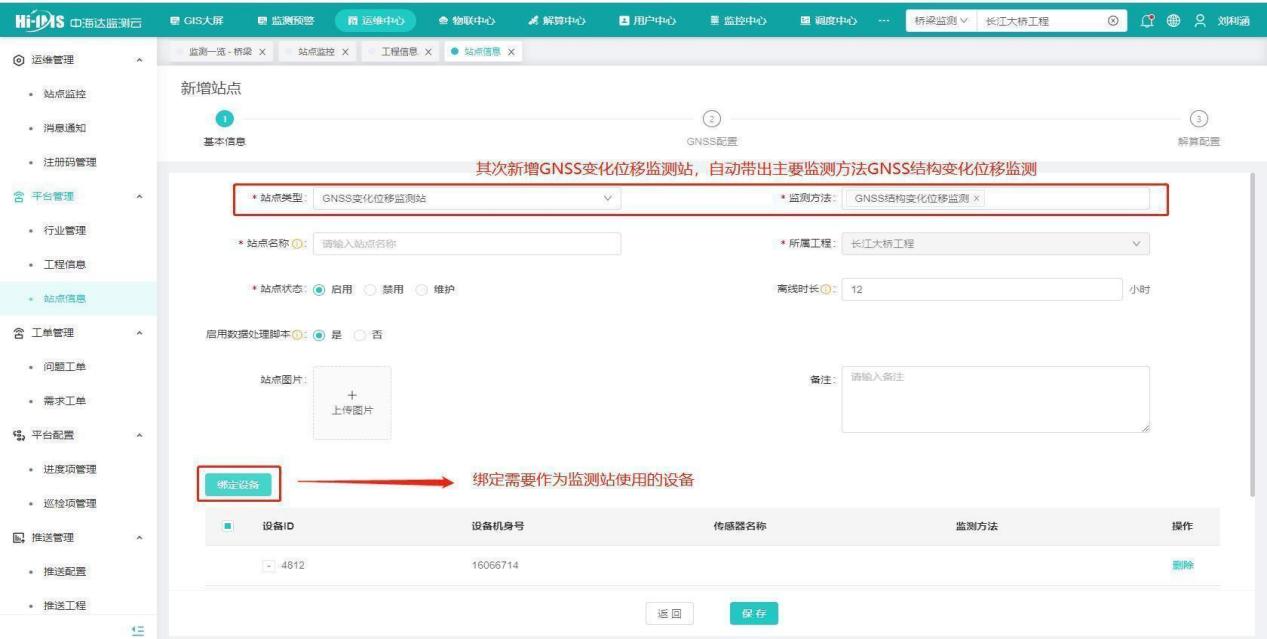Select 禁用 station status radio button
Image resolution: width=1267 pixels, height=639 pixels.
(x=371, y=290)
